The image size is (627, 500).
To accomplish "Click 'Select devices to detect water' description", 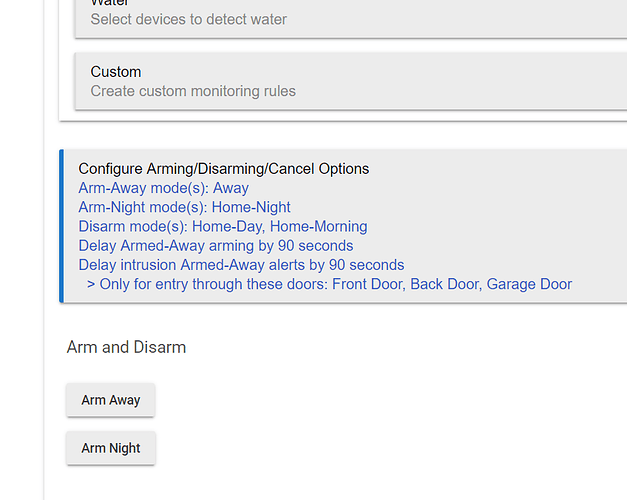I will pos(189,19).
